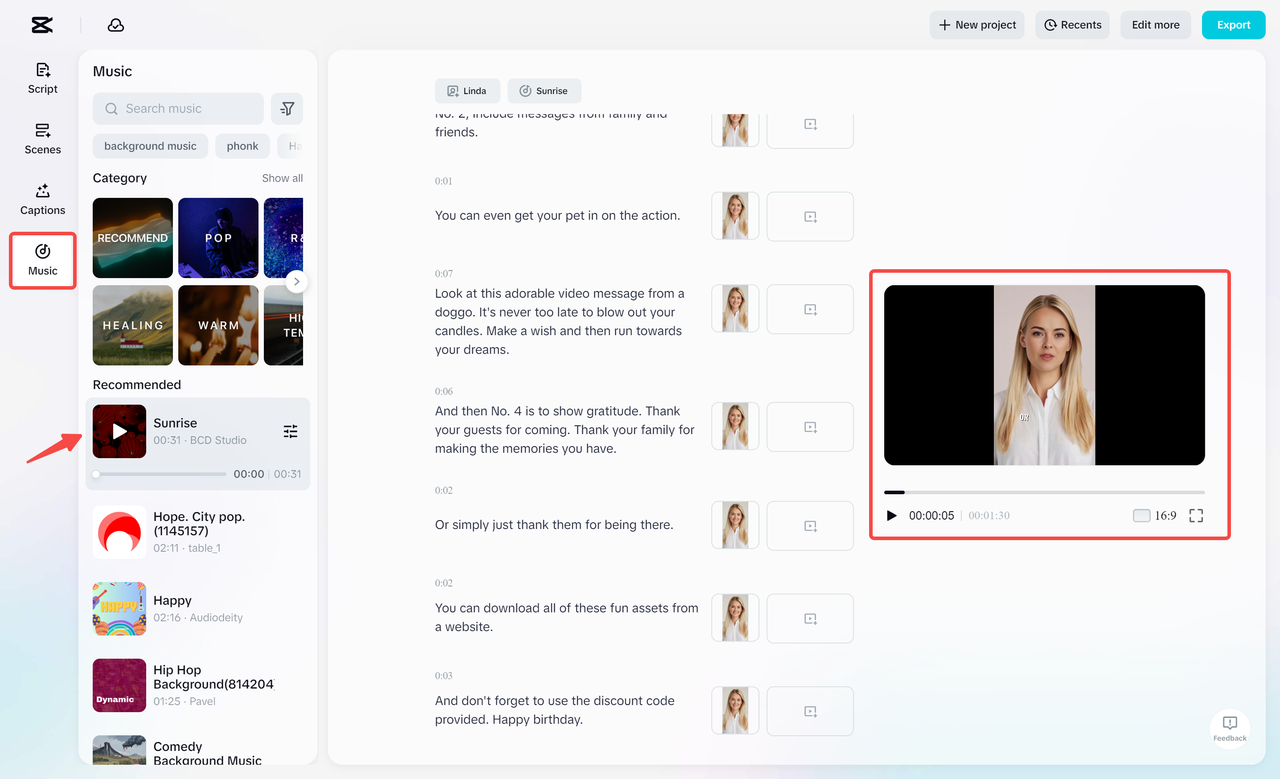Image resolution: width=1280 pixels, height=779 pixels.
Task: Export the video
Action: click(x=1234, y=25)
